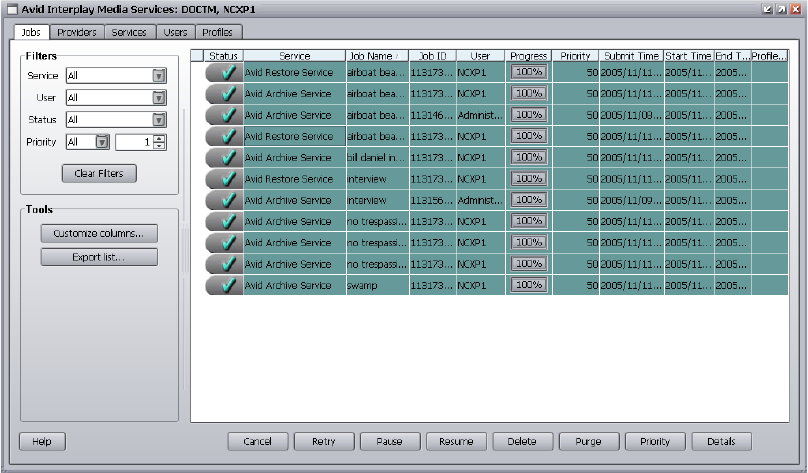Sort by the Start Time column header
This screenshot has height=473, width=808.
[689, 56]
